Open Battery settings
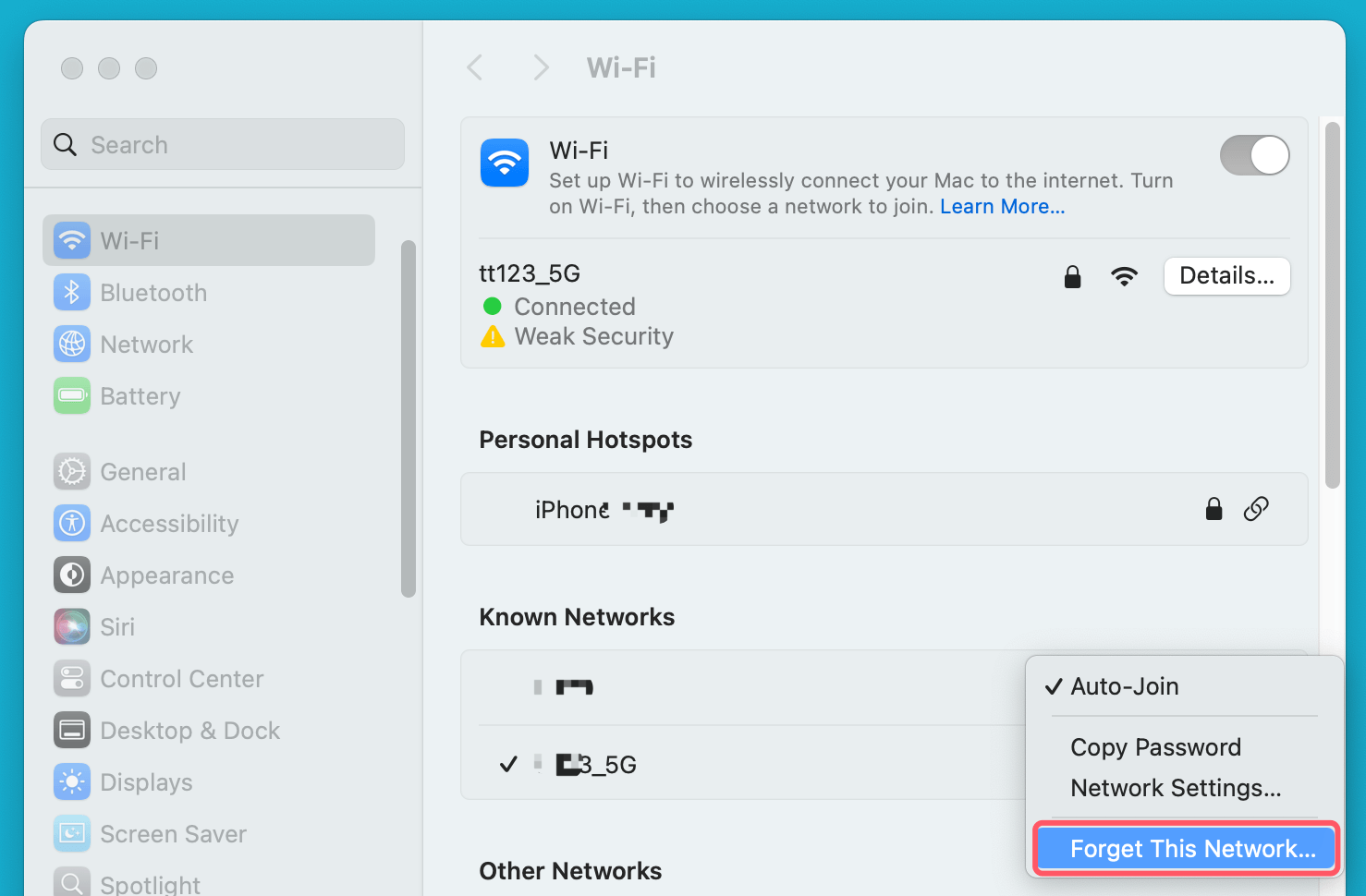Screen dimensions: 1366x896 point(140,395)
